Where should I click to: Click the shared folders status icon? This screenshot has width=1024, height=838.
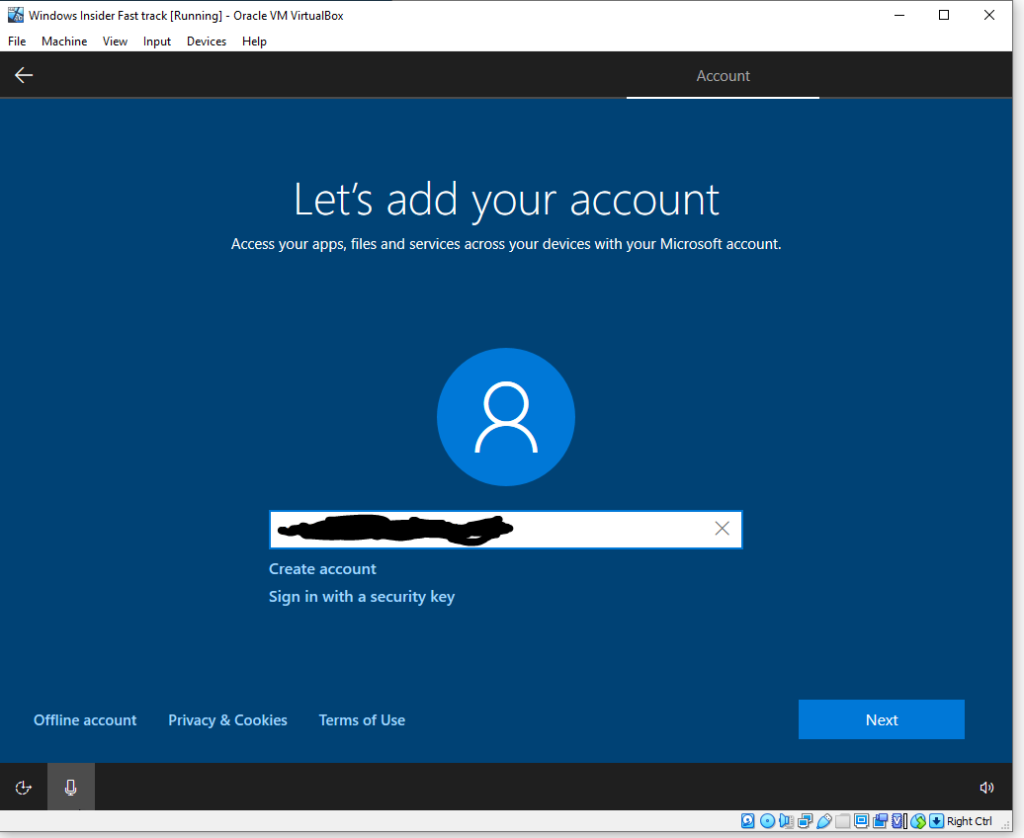(842, 820)
